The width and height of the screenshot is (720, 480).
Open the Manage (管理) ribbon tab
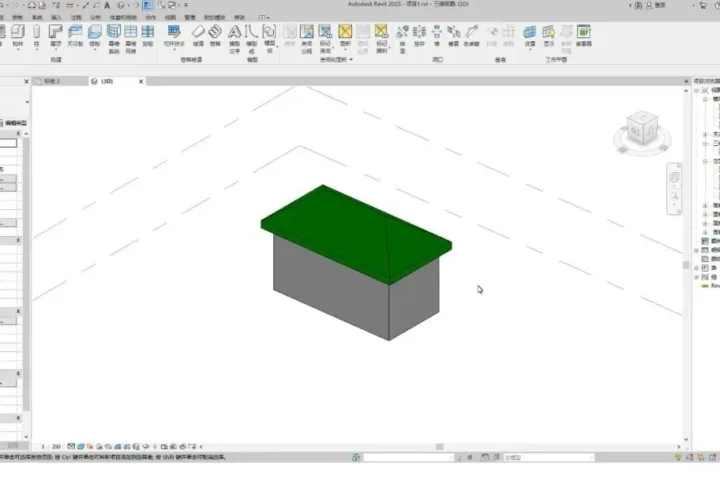click(190, 17)
